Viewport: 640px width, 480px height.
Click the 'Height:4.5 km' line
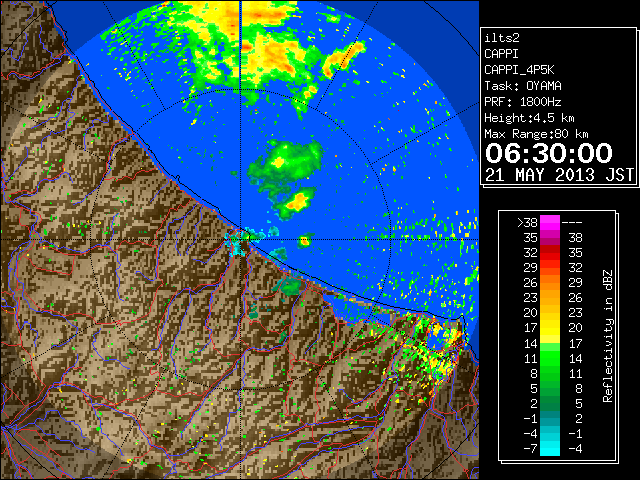tap(529, 118)
